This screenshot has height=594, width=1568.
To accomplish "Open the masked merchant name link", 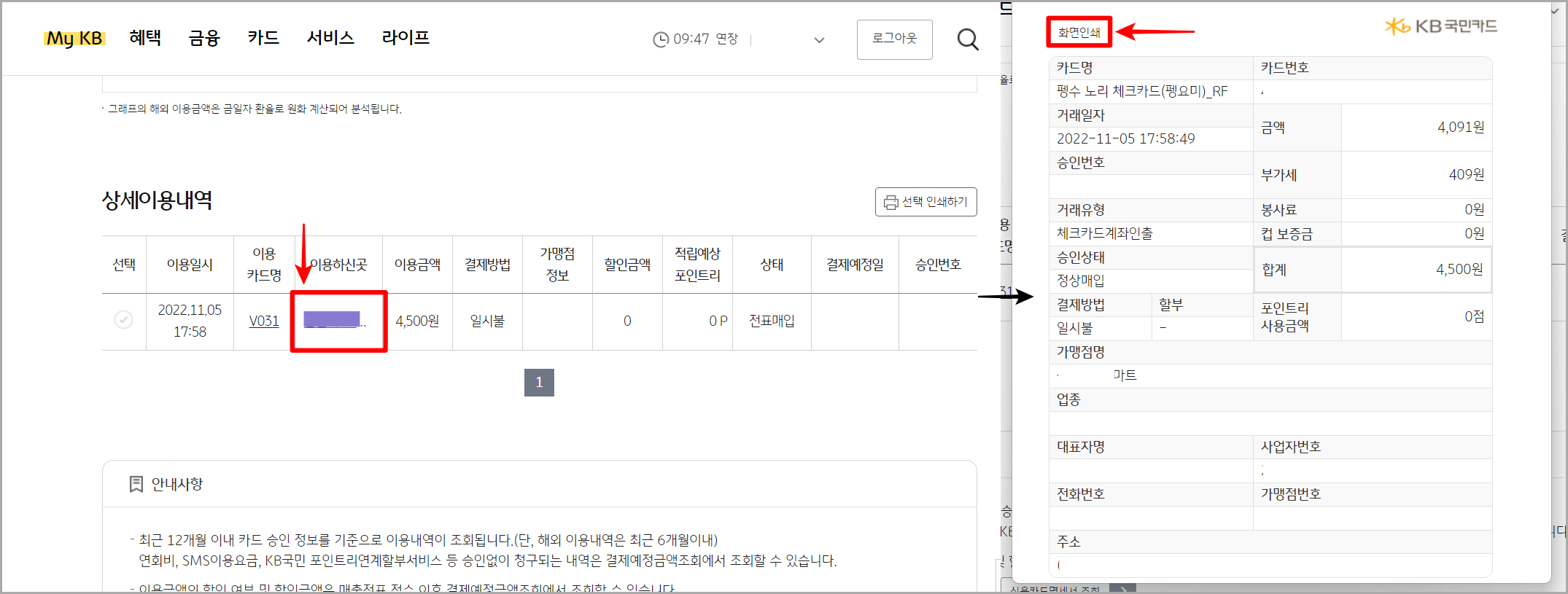I will [335, 320].
